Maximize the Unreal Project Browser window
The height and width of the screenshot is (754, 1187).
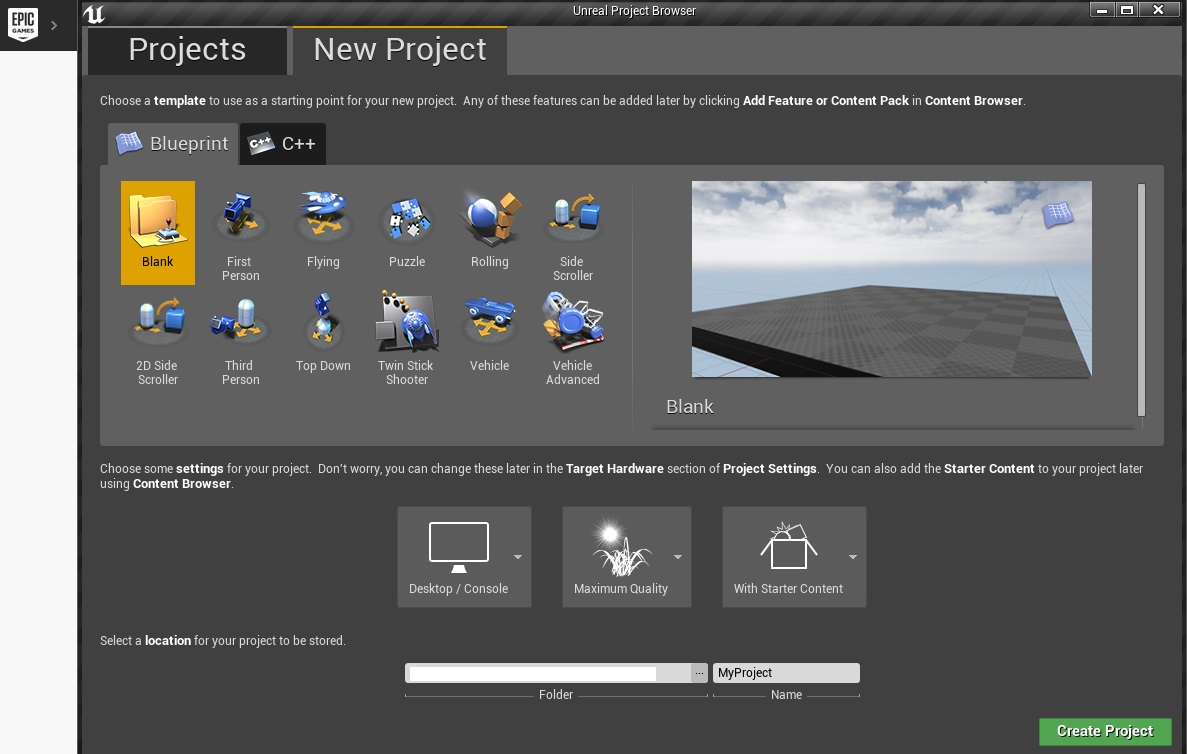click(1127, 10)
